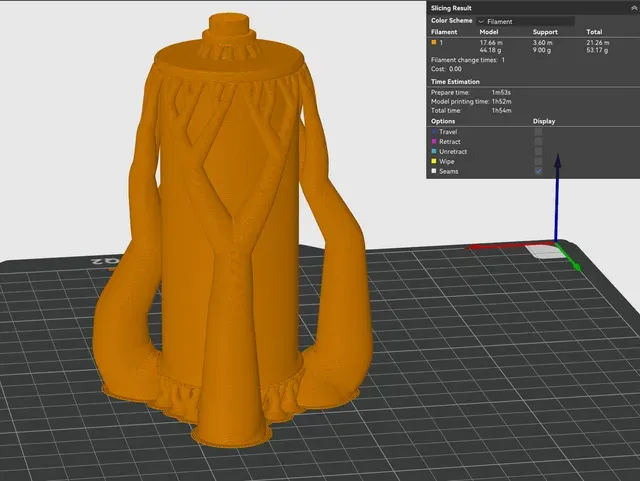Click the total weight '53.17 g'
Screen dimensions: 640x481
click(597, 50)
